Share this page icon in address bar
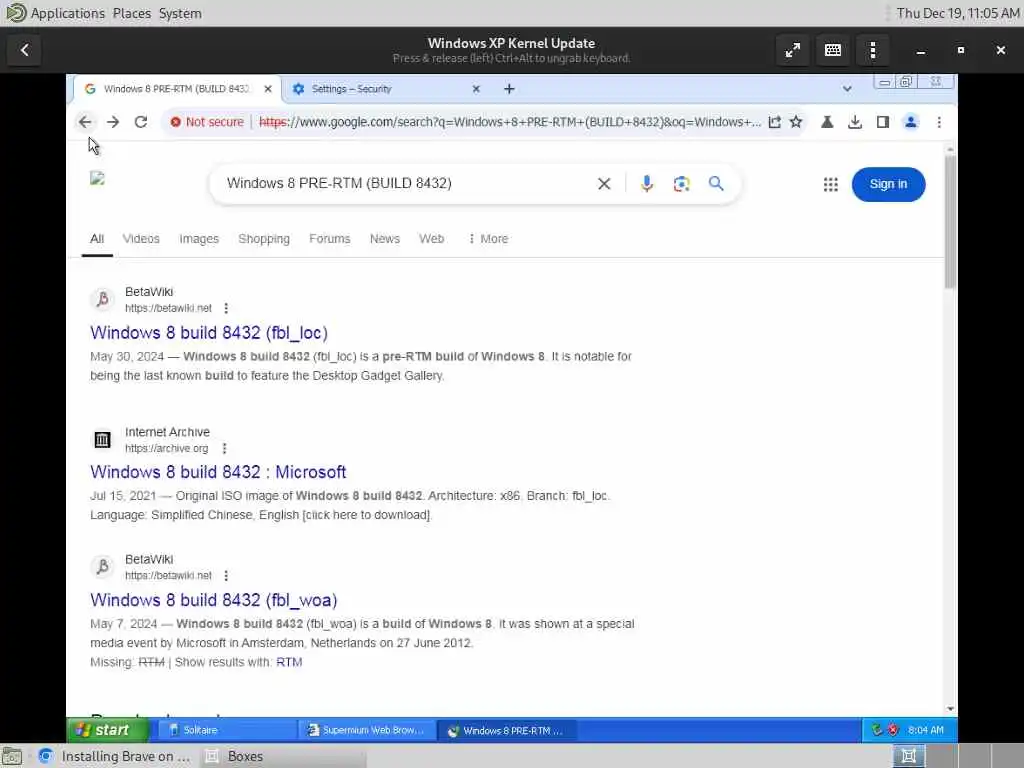The image size is (1024, 768). click(775, 122)
